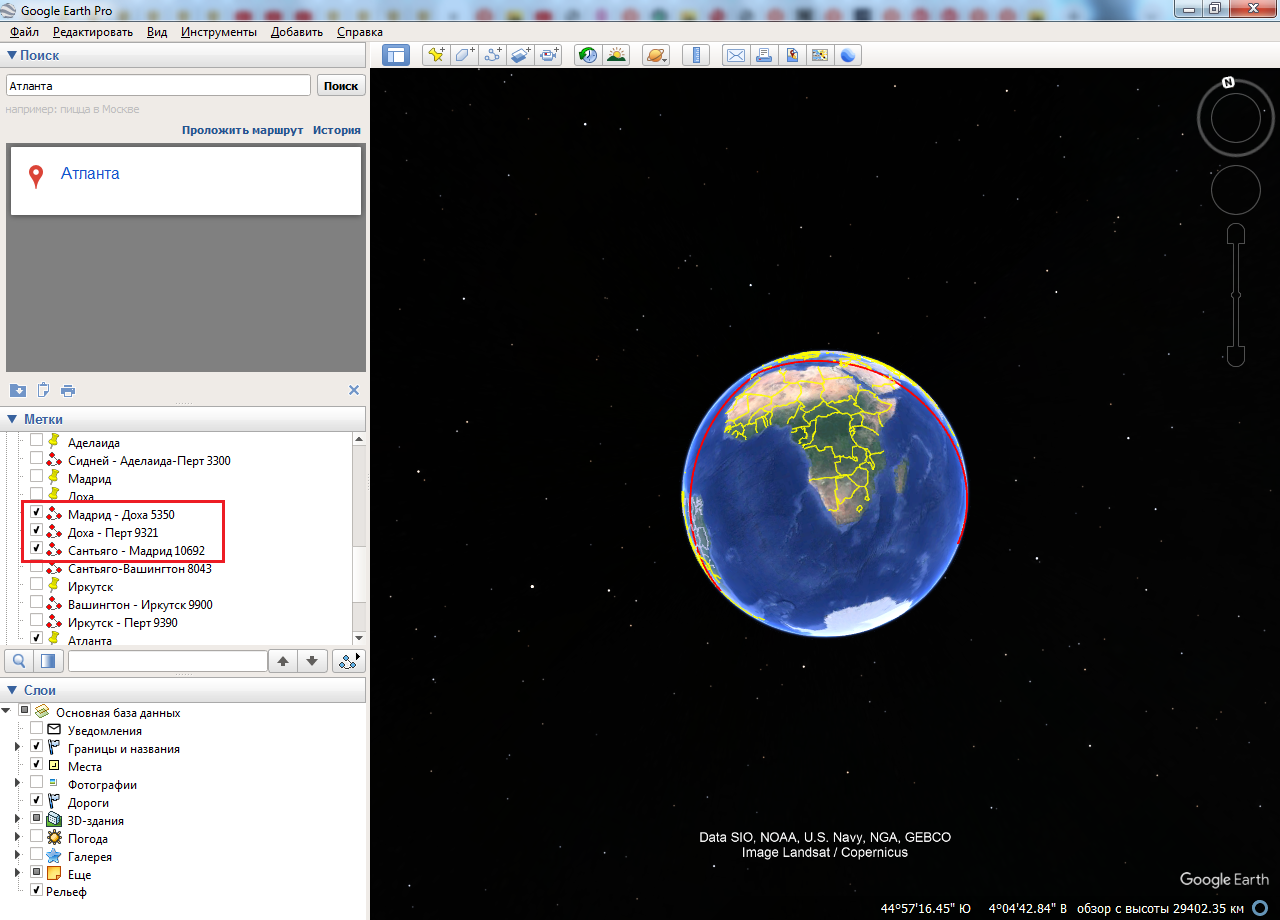Open the ruler measurement tool
Viewport: 1280px width, 920px height.
pyautogui.click(x=699, y=55)
